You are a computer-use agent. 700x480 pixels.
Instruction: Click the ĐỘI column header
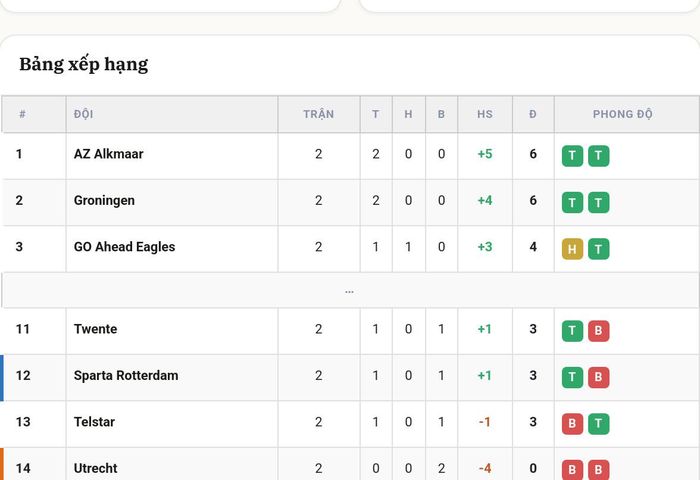point(83,114)
